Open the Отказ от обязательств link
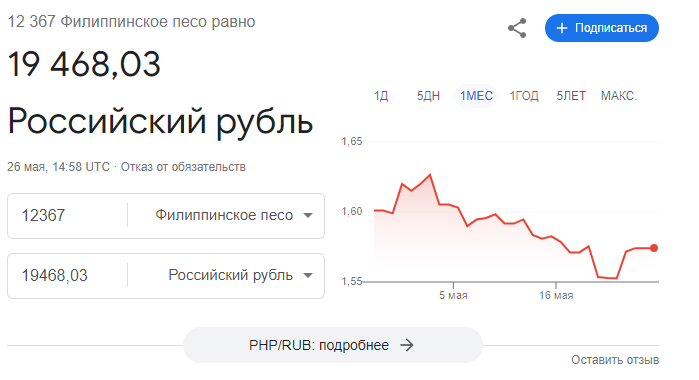Image resolution: width=699 pixels, height=380 pixels. (183, 167)
